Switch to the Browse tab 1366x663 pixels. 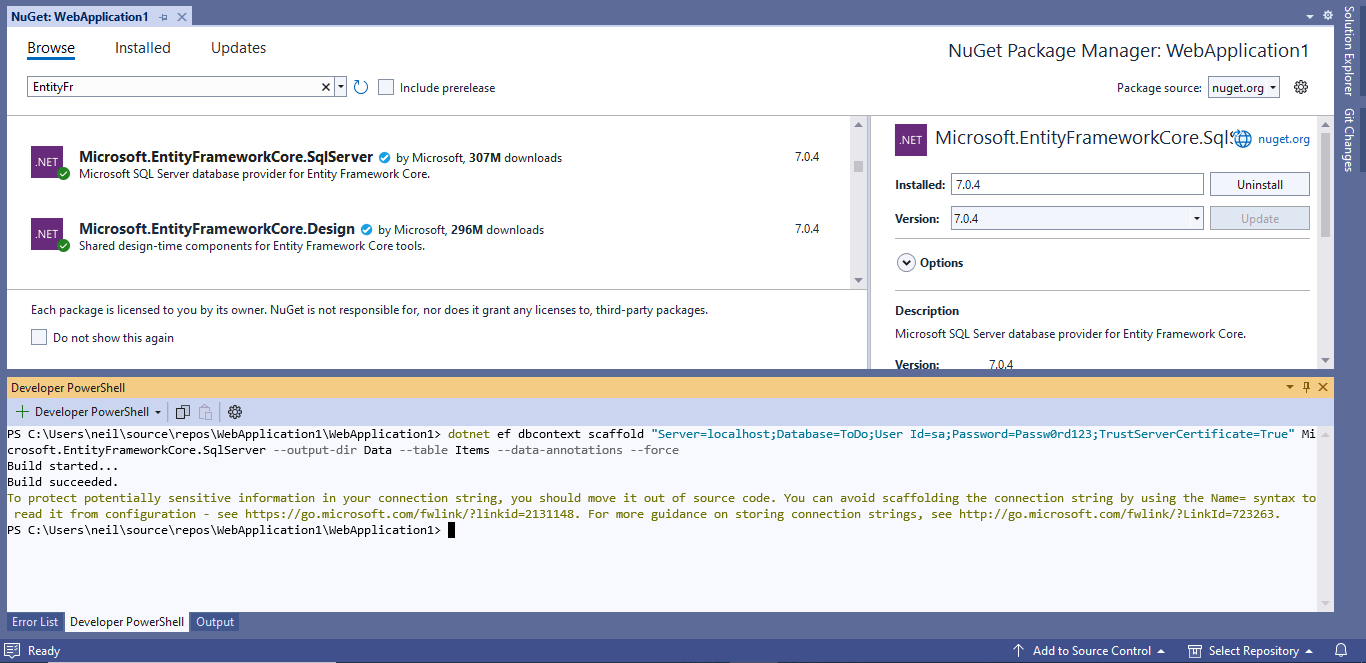click(x=51, y=48)
